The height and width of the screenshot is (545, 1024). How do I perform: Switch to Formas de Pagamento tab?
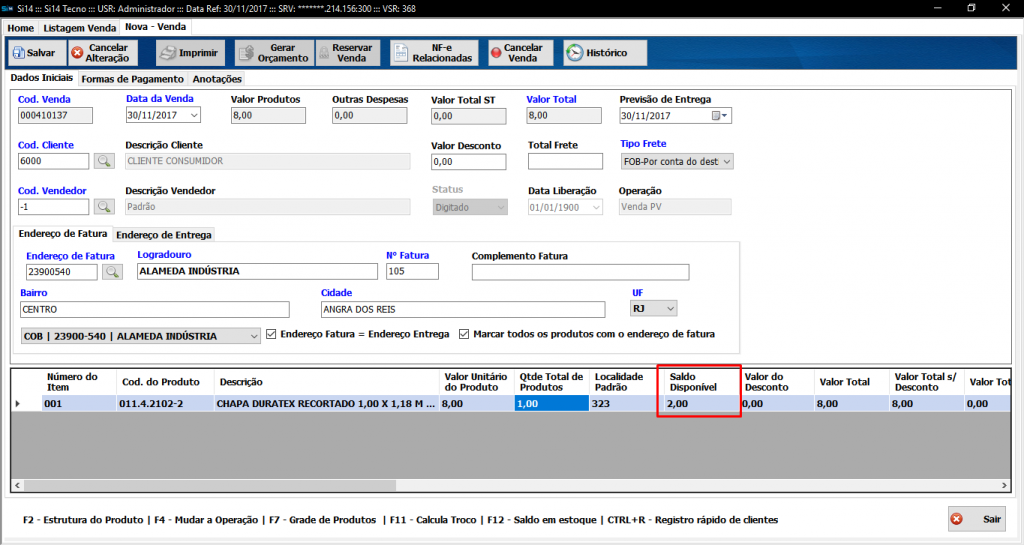tap(133, 79)
